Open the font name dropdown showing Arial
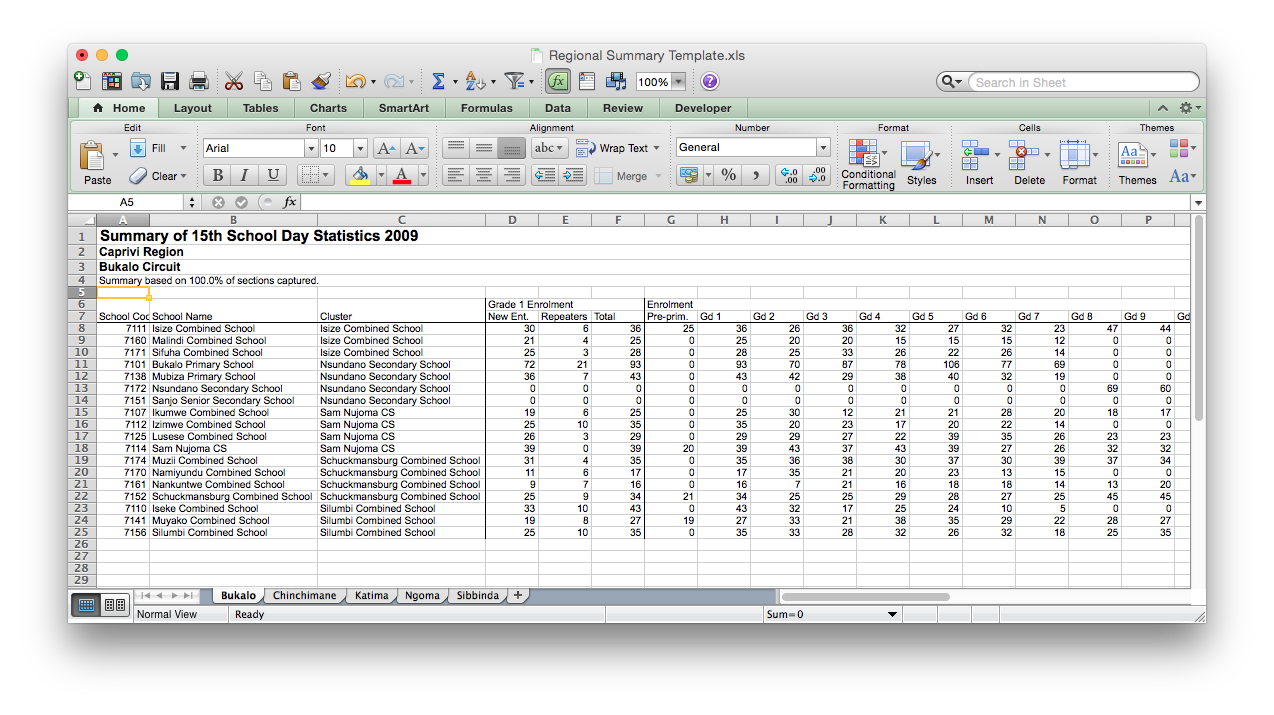 (x=310, y=148)
